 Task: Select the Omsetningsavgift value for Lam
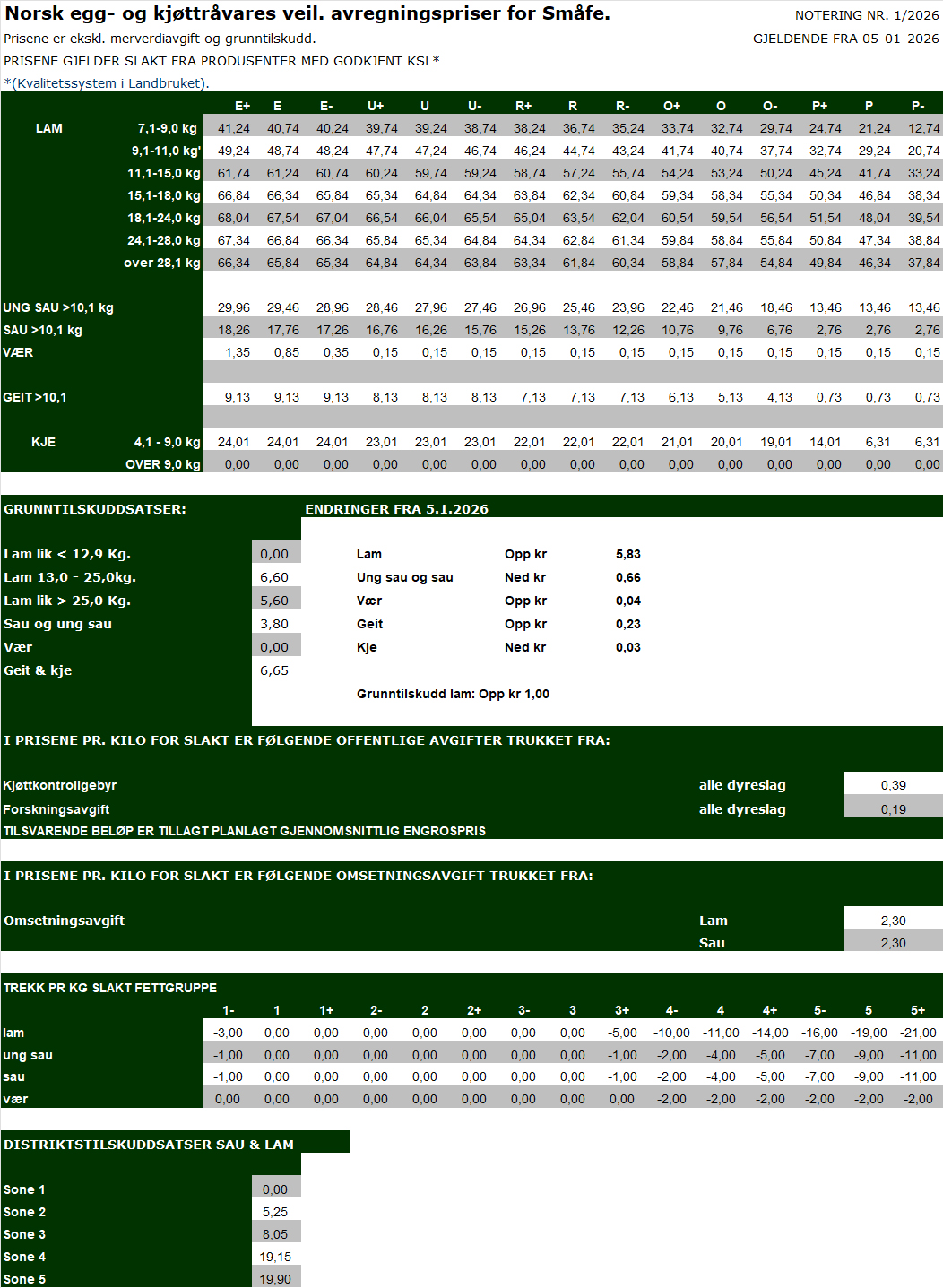893,921
